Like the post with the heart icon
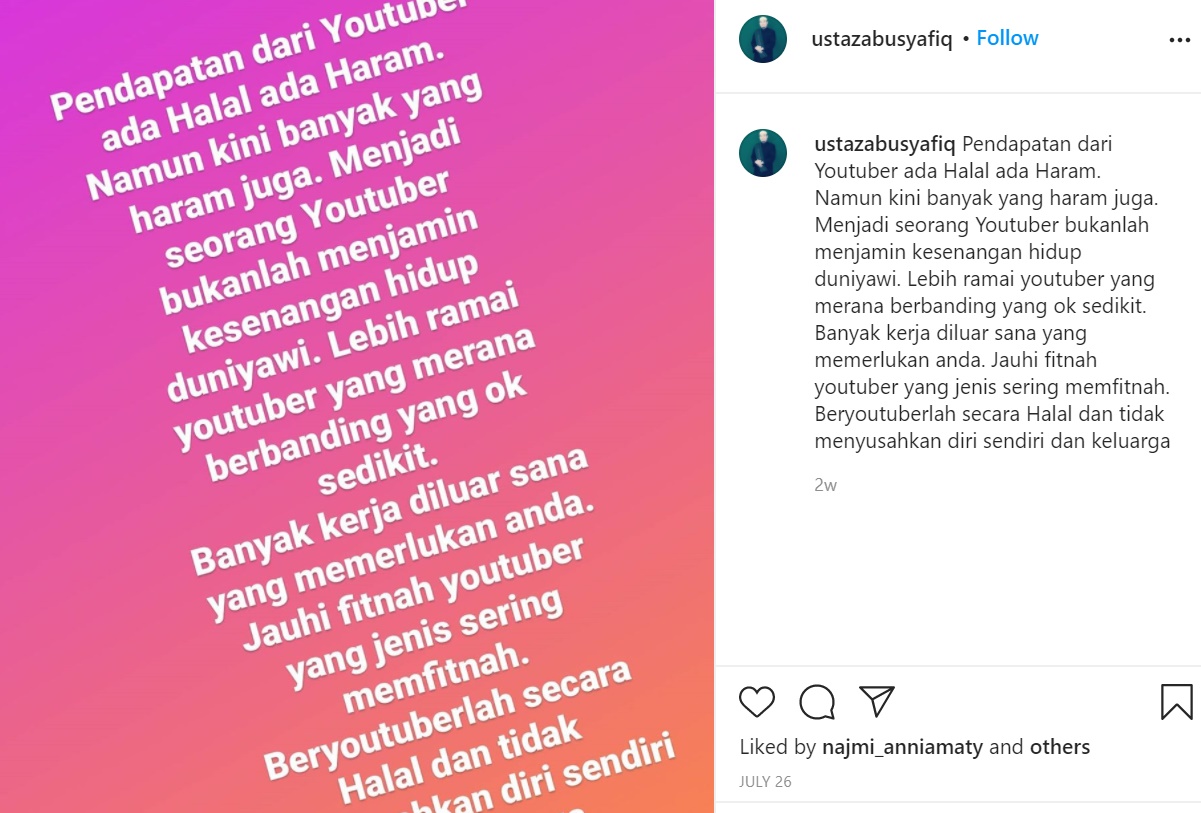The image size is (1201, 813). coord(757,702)
